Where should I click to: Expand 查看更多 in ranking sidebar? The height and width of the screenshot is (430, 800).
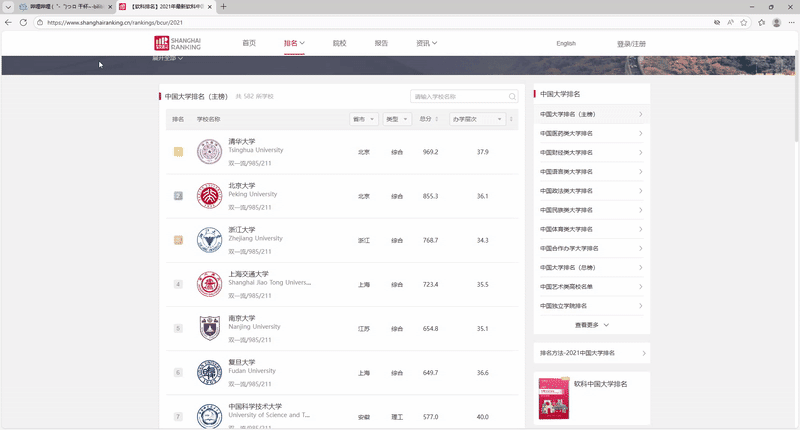point(592,325)
